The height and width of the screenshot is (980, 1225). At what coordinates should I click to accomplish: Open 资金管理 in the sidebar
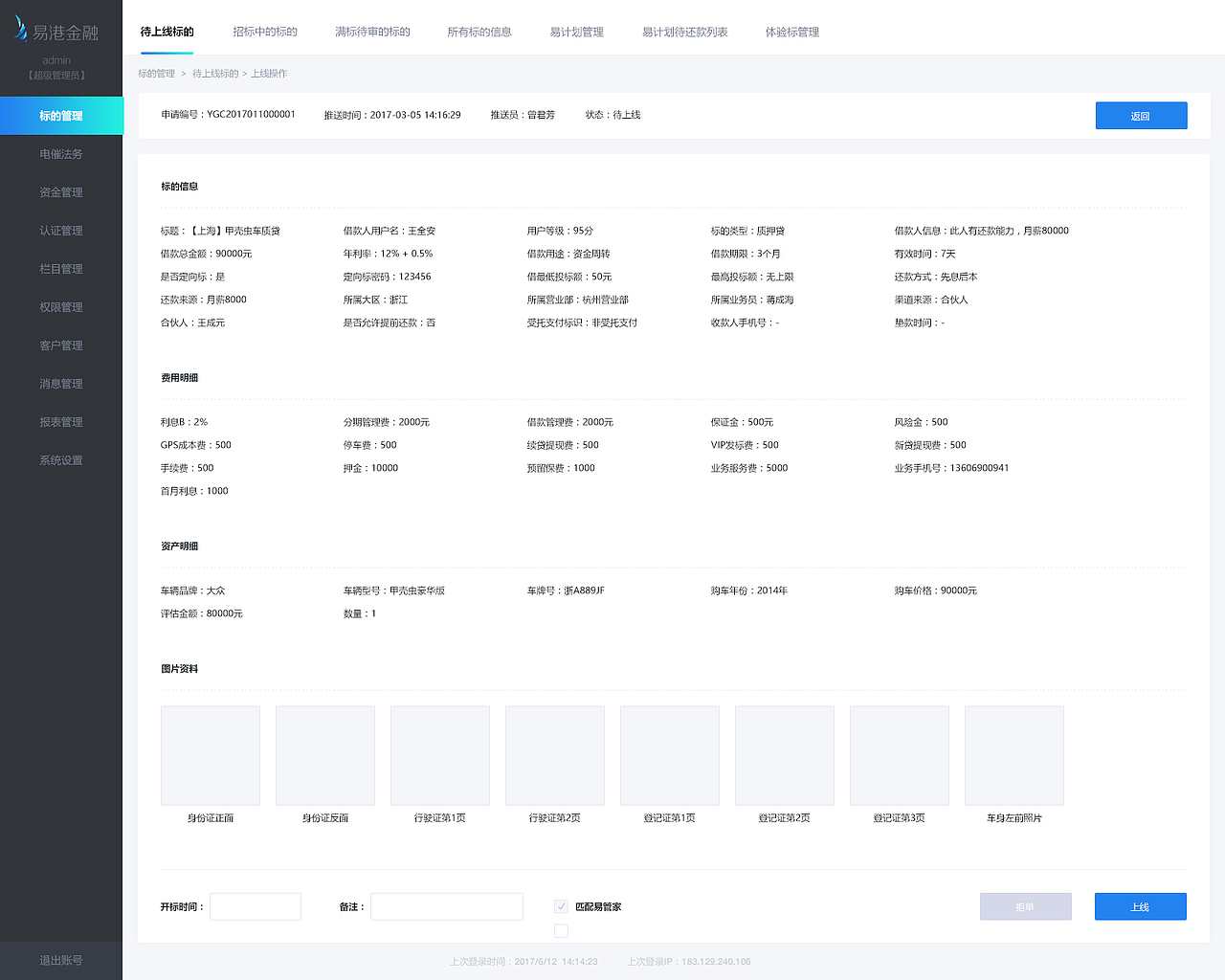tap(61, 192)
